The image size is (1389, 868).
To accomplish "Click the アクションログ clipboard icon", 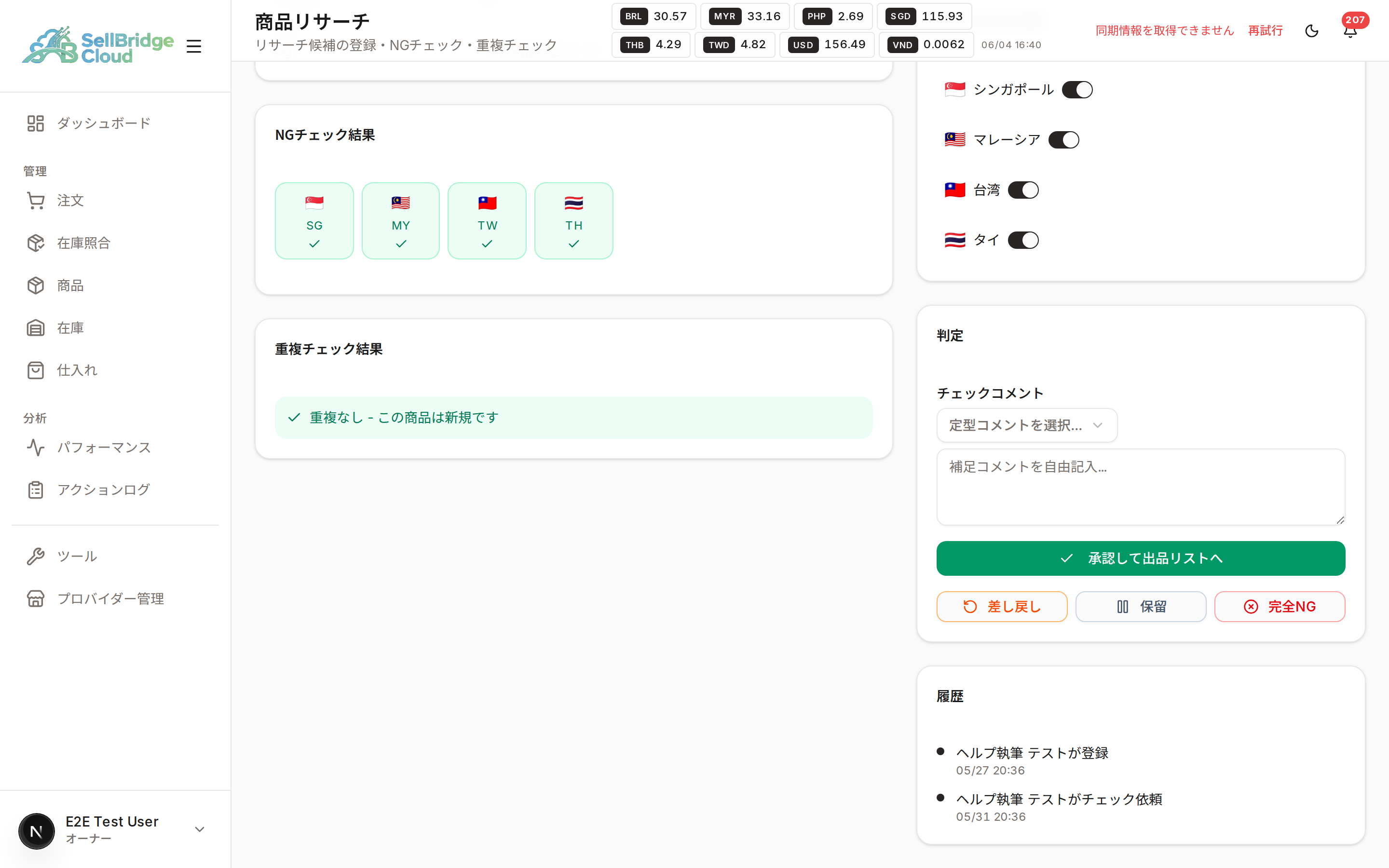I will 36,489.
